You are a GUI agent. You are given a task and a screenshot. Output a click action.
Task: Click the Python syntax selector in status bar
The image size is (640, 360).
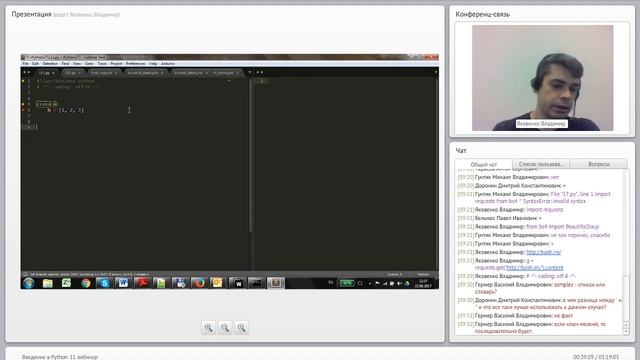click(x=423, y=274)
